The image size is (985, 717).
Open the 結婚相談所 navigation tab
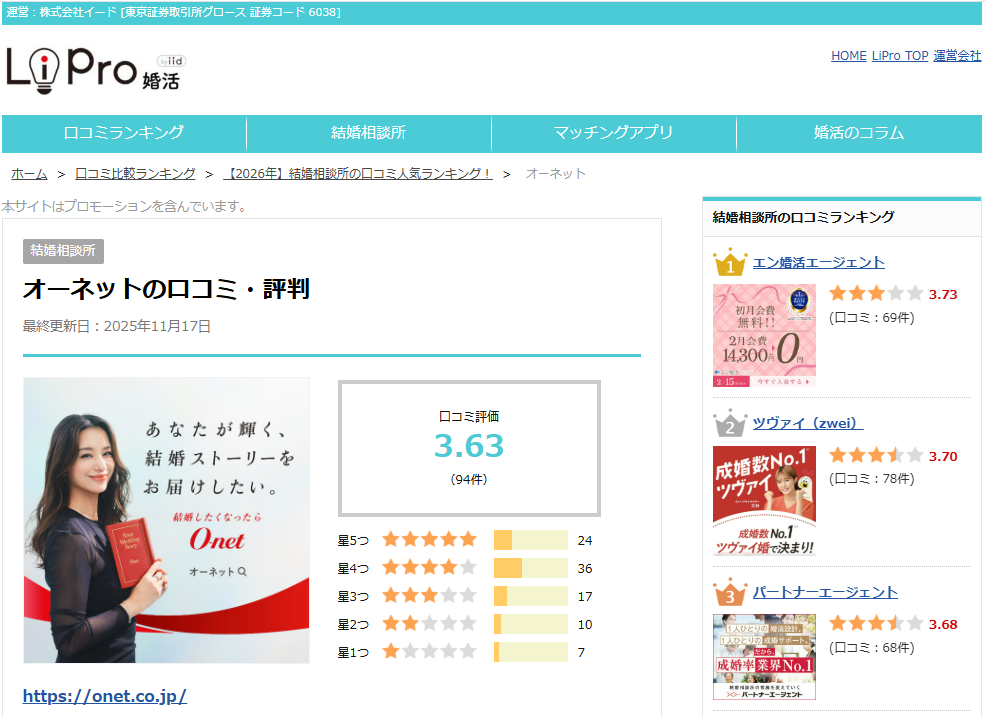pyautogui.click(x=368, y=133)
